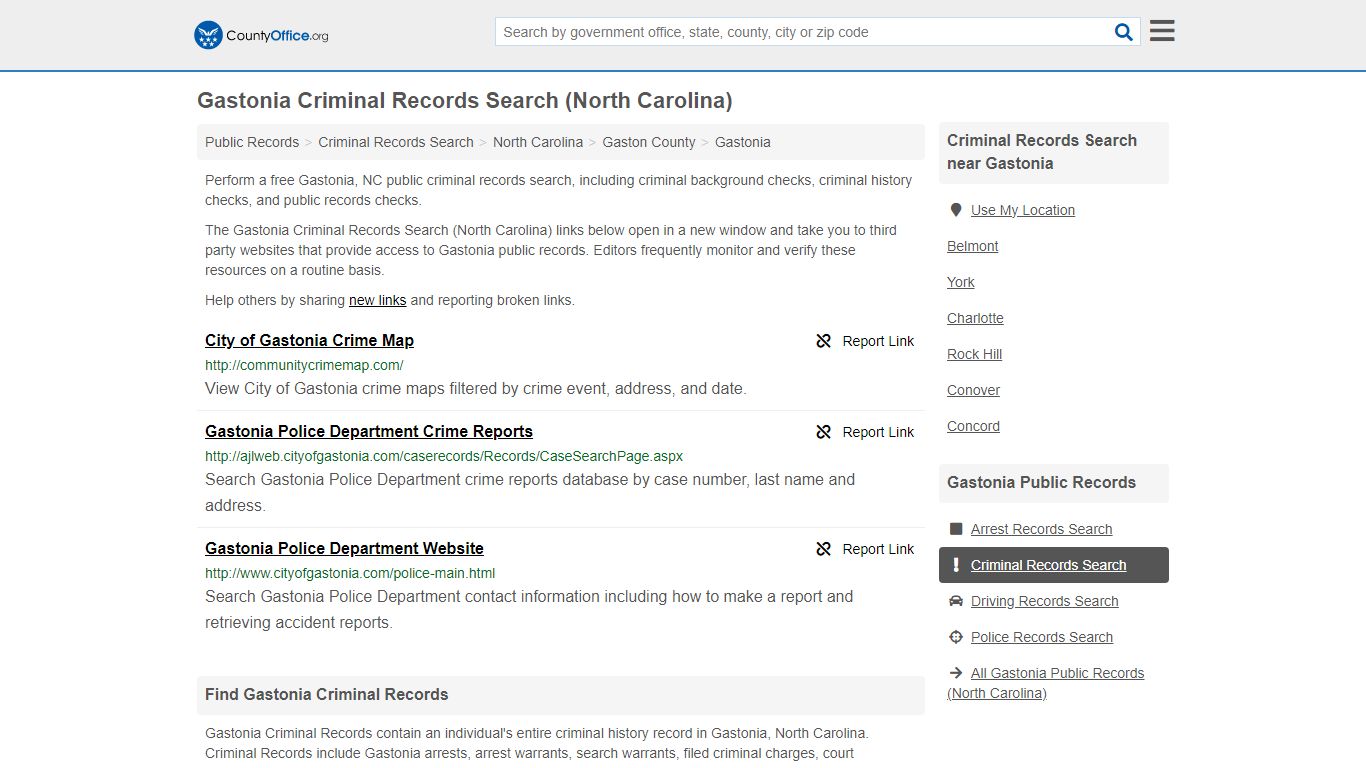Select the Gastonia breadcrumb
This screenshot has width=1366, height=768.
coord(743,142)
